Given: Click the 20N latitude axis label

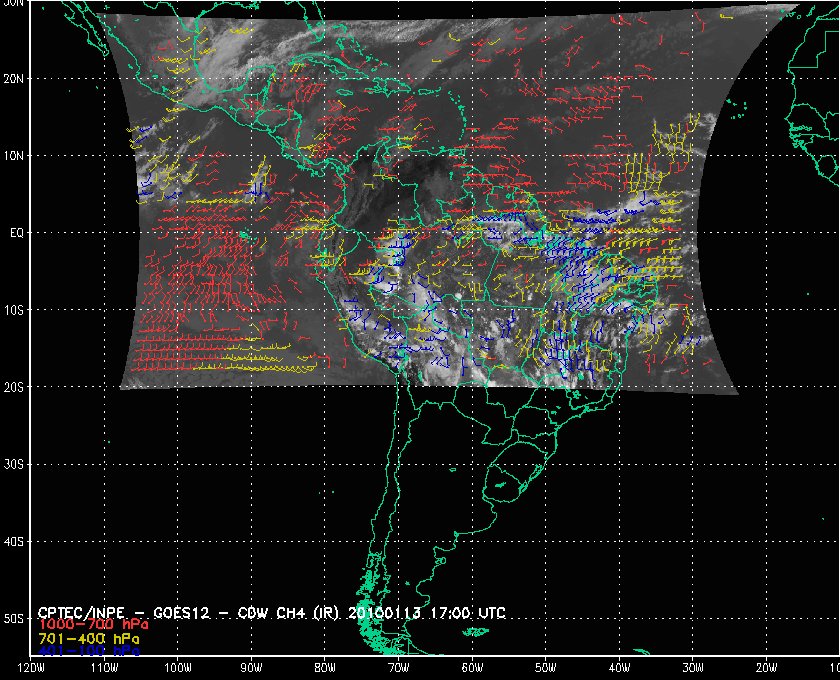Looking at the screenshot, I should 13,79.
